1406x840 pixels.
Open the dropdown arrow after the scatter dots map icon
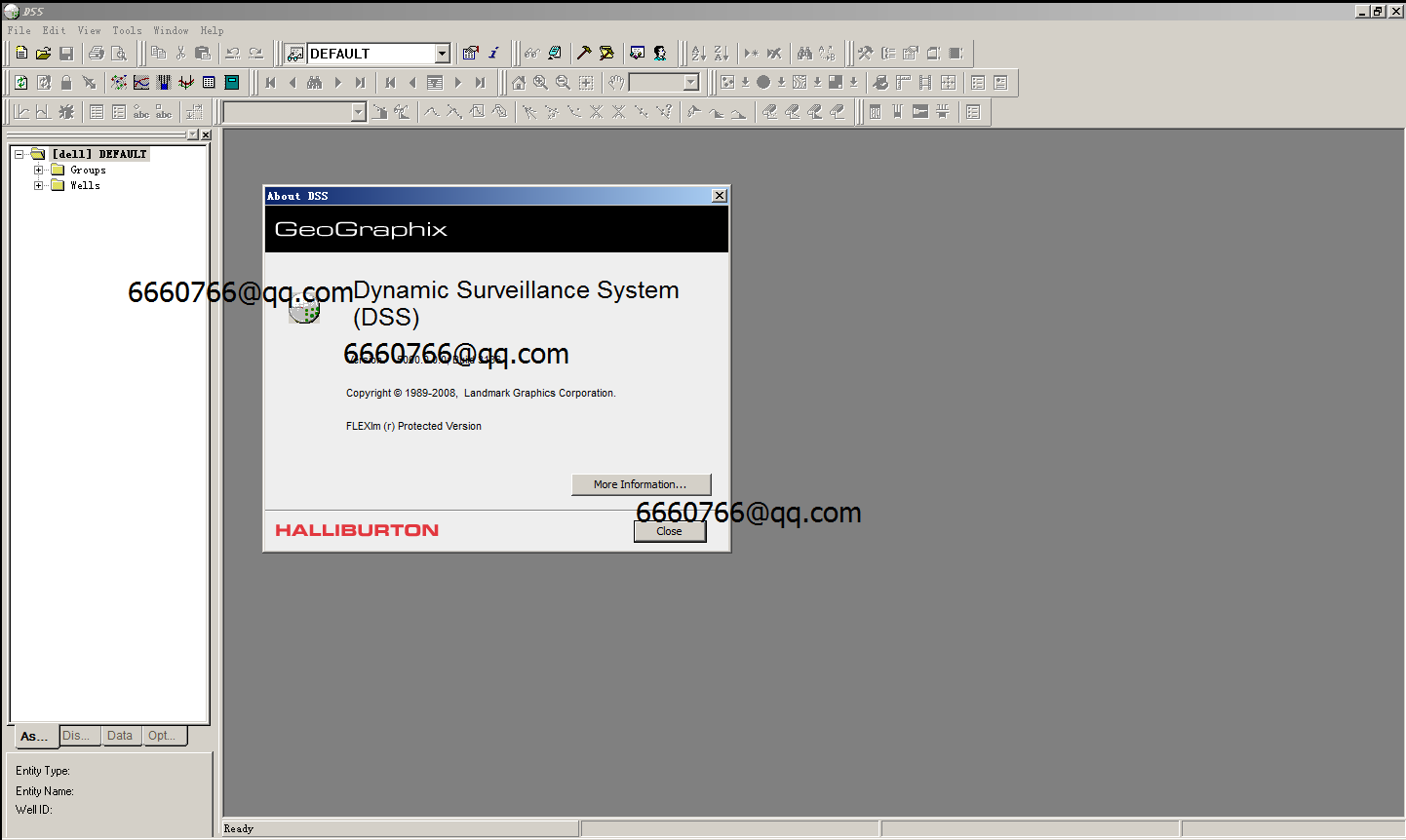click(x=745, y=83)
